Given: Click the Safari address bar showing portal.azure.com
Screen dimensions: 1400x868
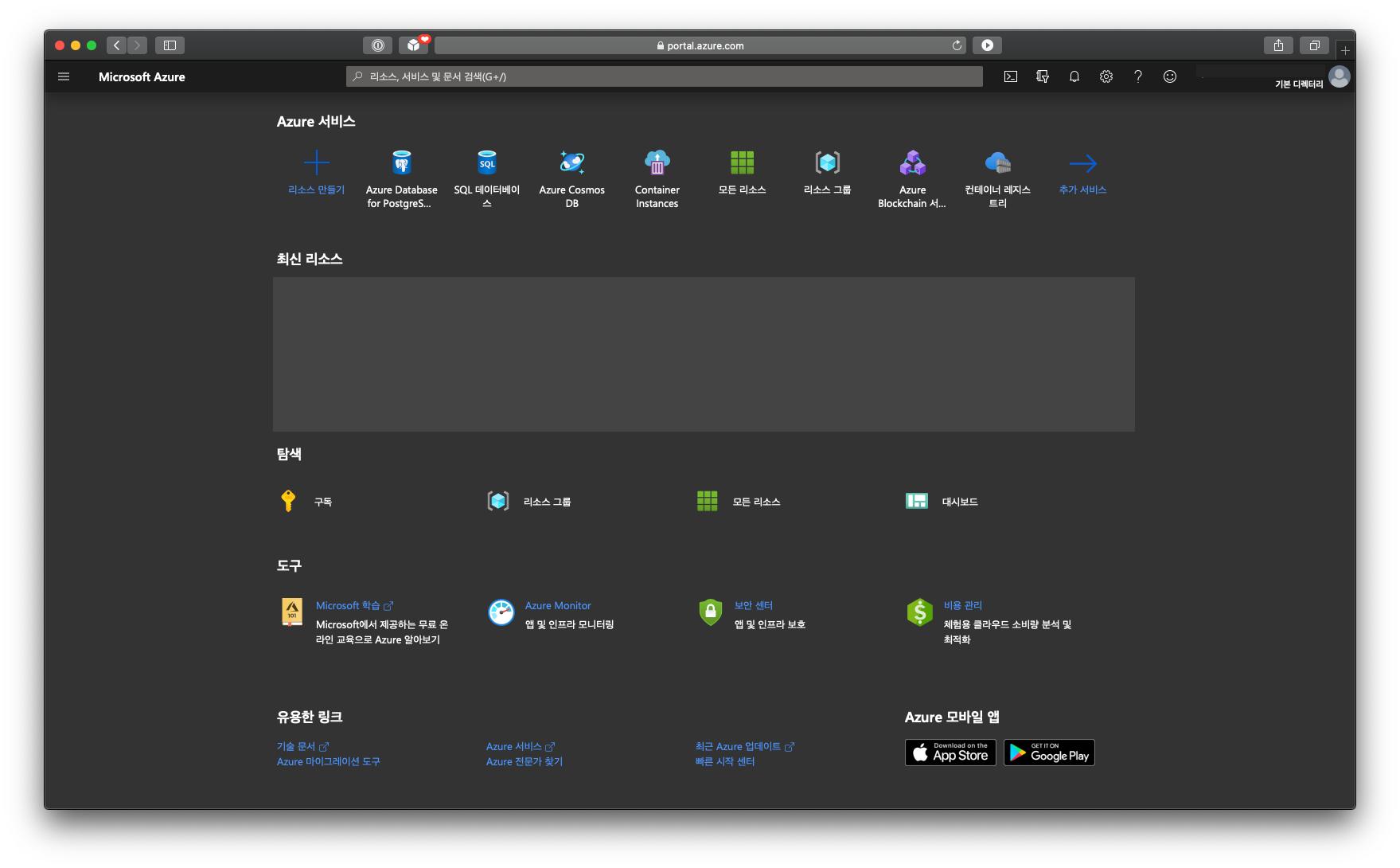Looking at the screenshot, I should point(700,45).
